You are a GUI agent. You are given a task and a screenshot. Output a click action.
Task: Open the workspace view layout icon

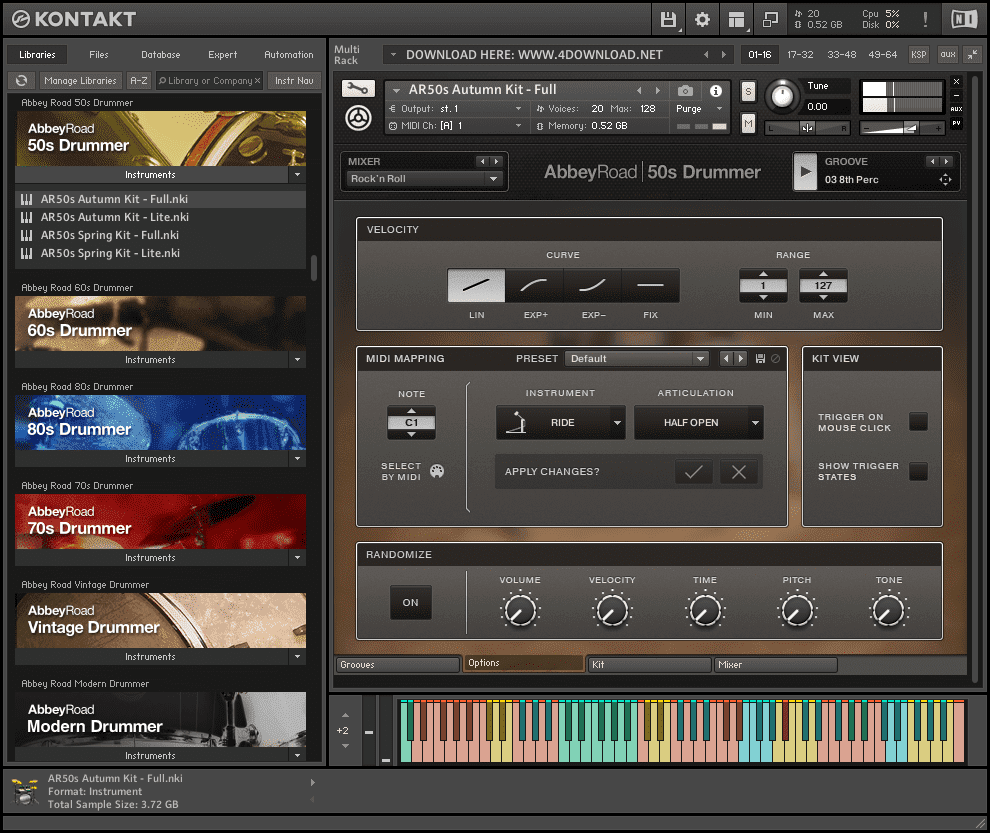(x=737, y=18)
